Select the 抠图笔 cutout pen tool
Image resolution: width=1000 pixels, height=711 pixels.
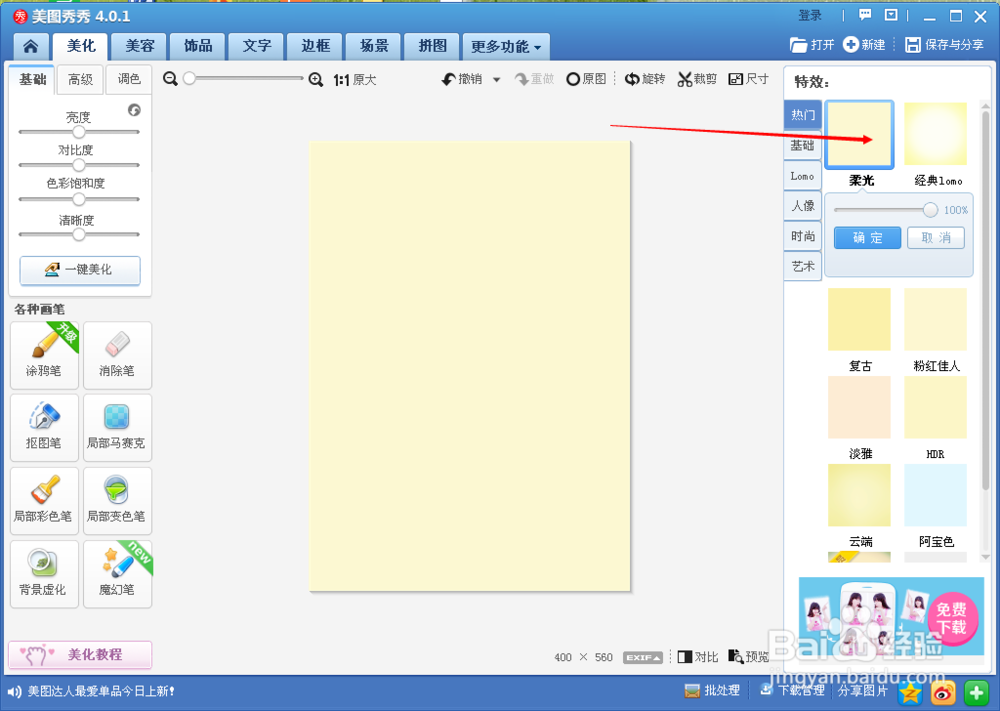44,427
